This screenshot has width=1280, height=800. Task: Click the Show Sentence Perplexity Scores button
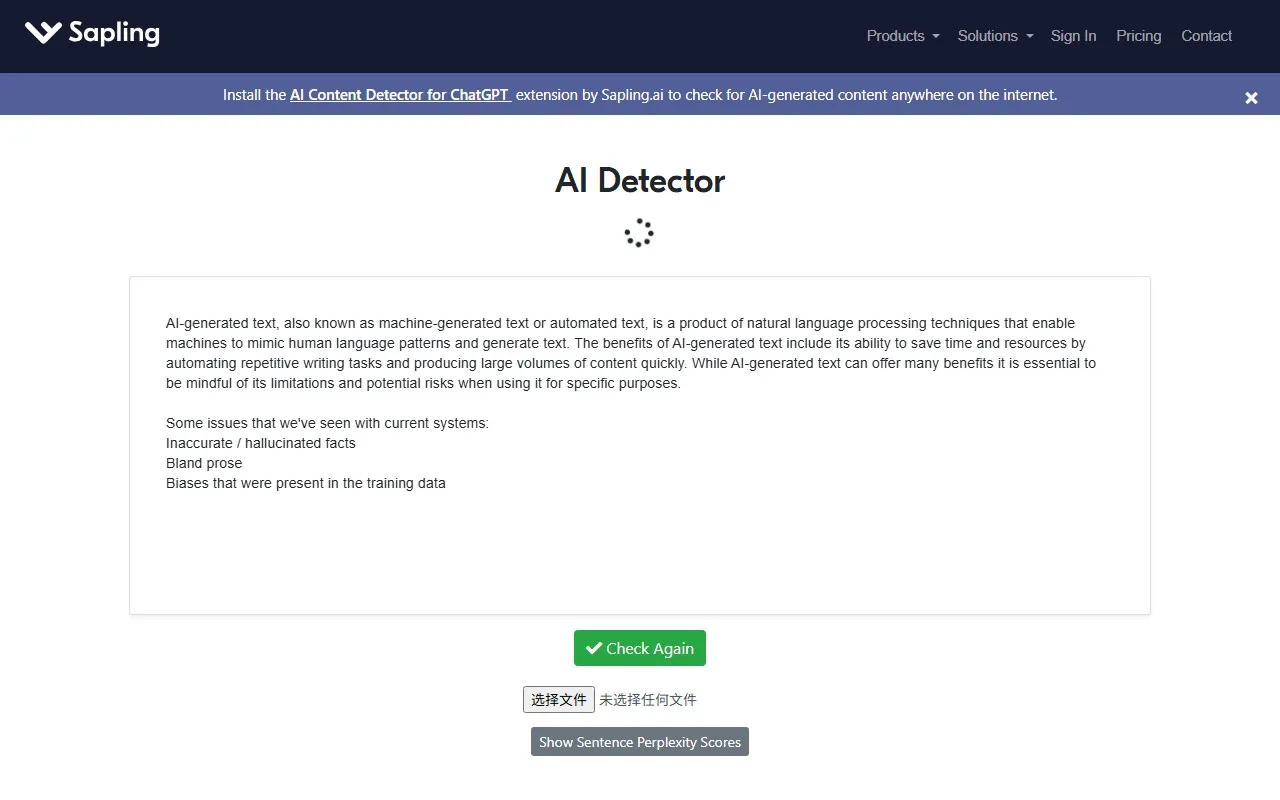pos(639,741)
